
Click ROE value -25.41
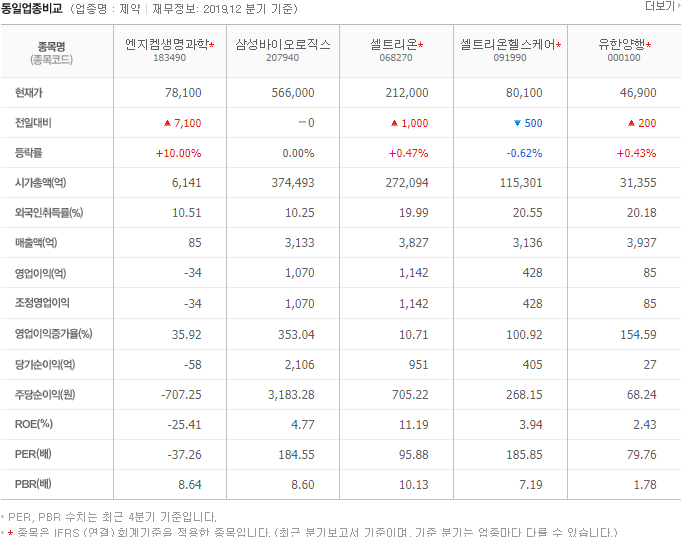point(184,424)
